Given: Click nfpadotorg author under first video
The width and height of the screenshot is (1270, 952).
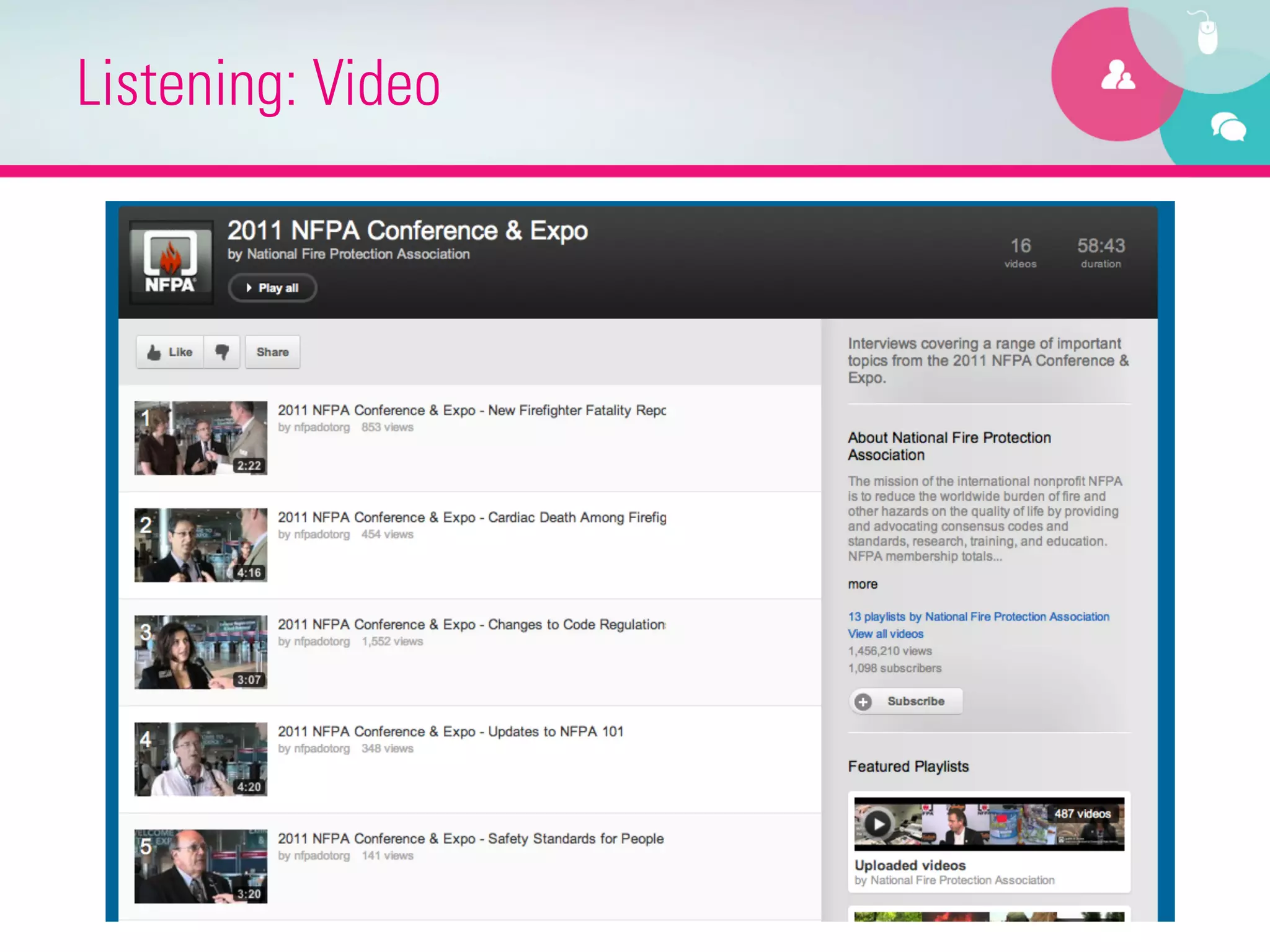Looking at the screenshot, I should [x=321, y=428].
